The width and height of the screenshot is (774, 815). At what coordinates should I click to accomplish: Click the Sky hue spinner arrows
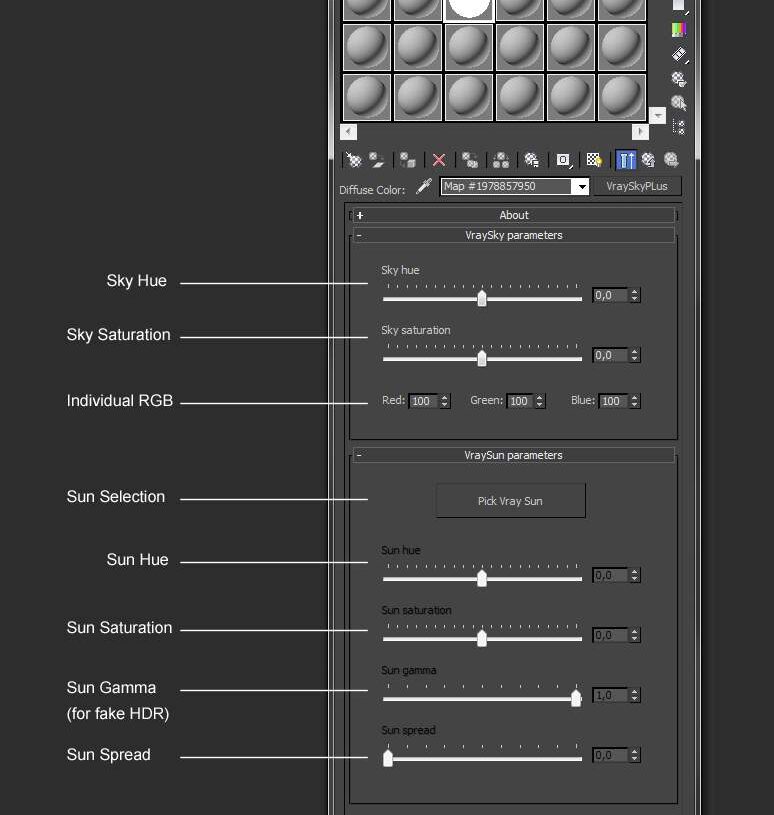[634, 295]
